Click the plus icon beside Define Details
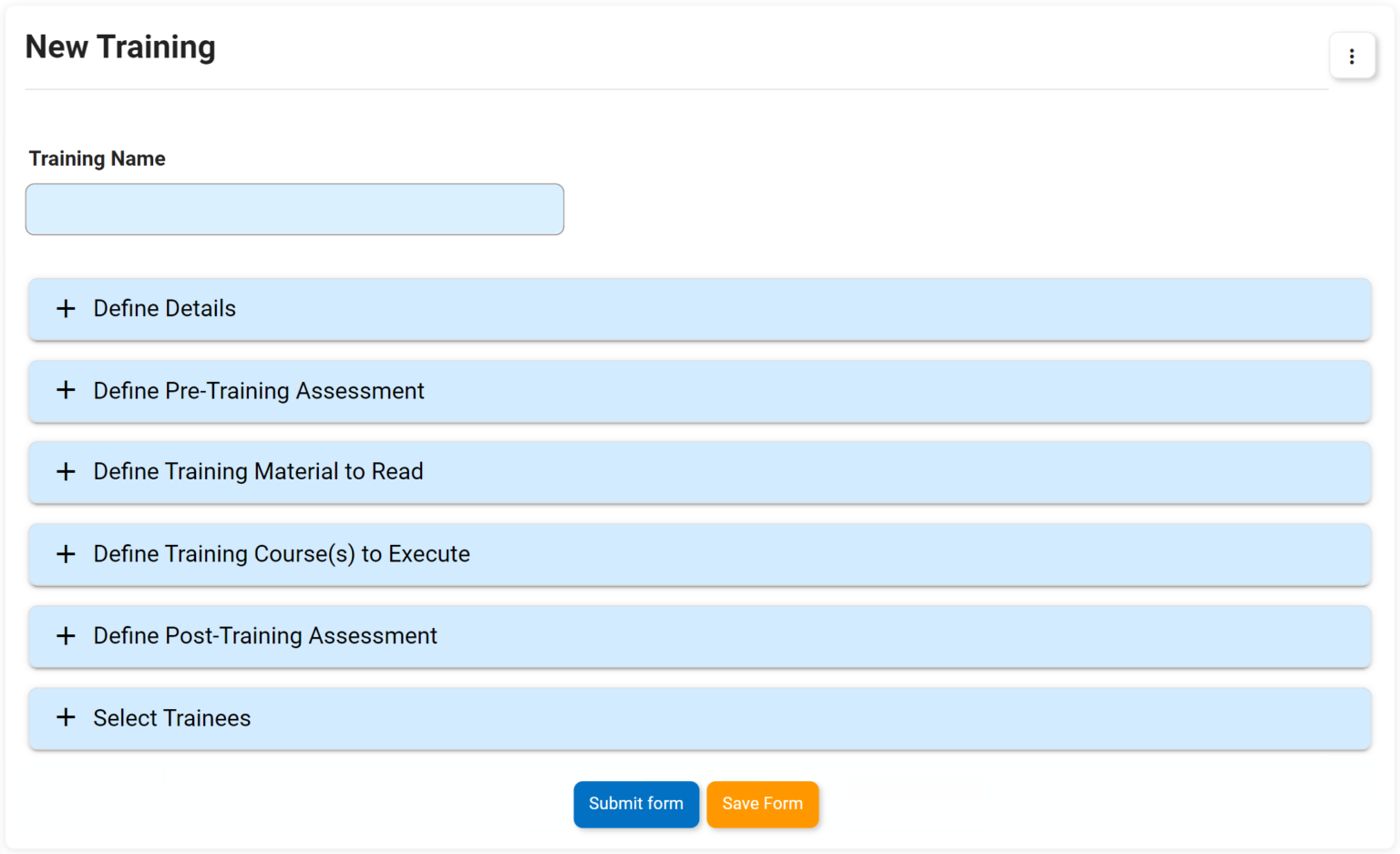The height and width of the screenshot is (854, 1400). (x=66, y=309)
